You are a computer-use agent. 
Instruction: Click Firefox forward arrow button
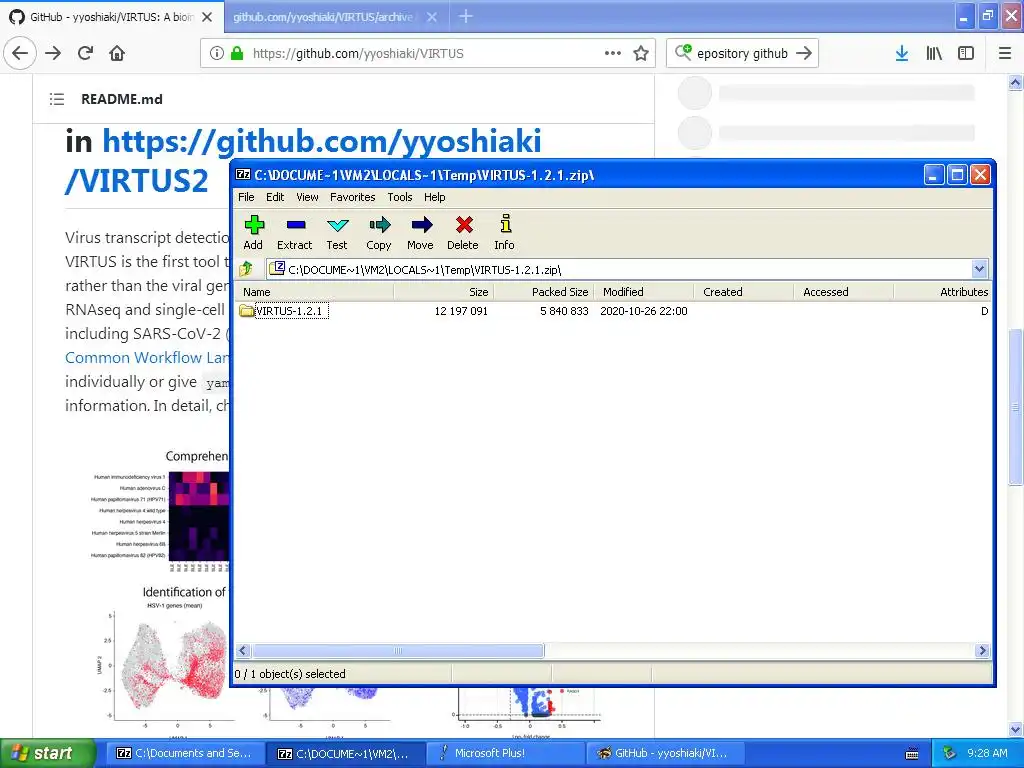click(53, 54)
